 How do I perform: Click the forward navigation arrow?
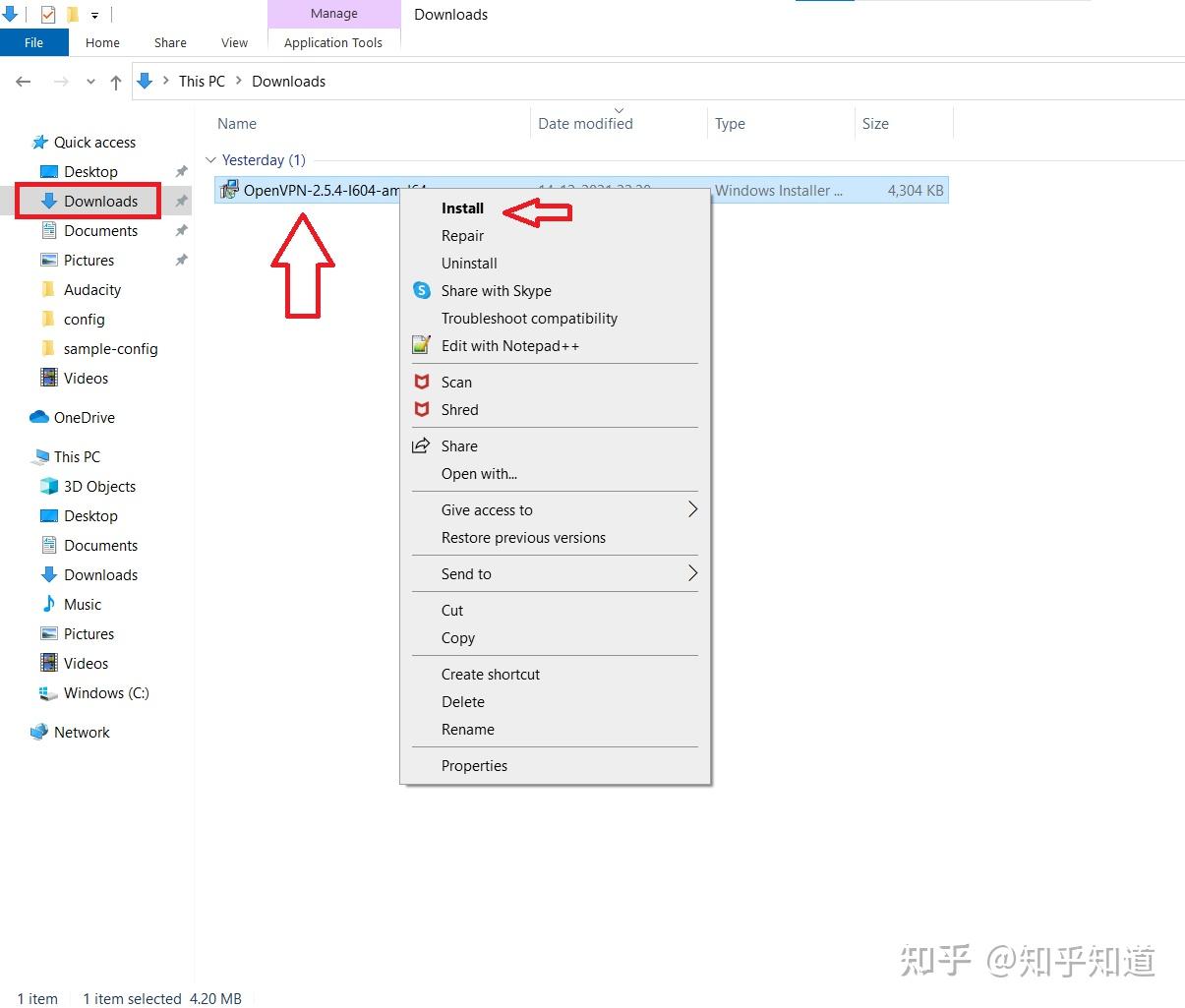[x=61, y=82]
